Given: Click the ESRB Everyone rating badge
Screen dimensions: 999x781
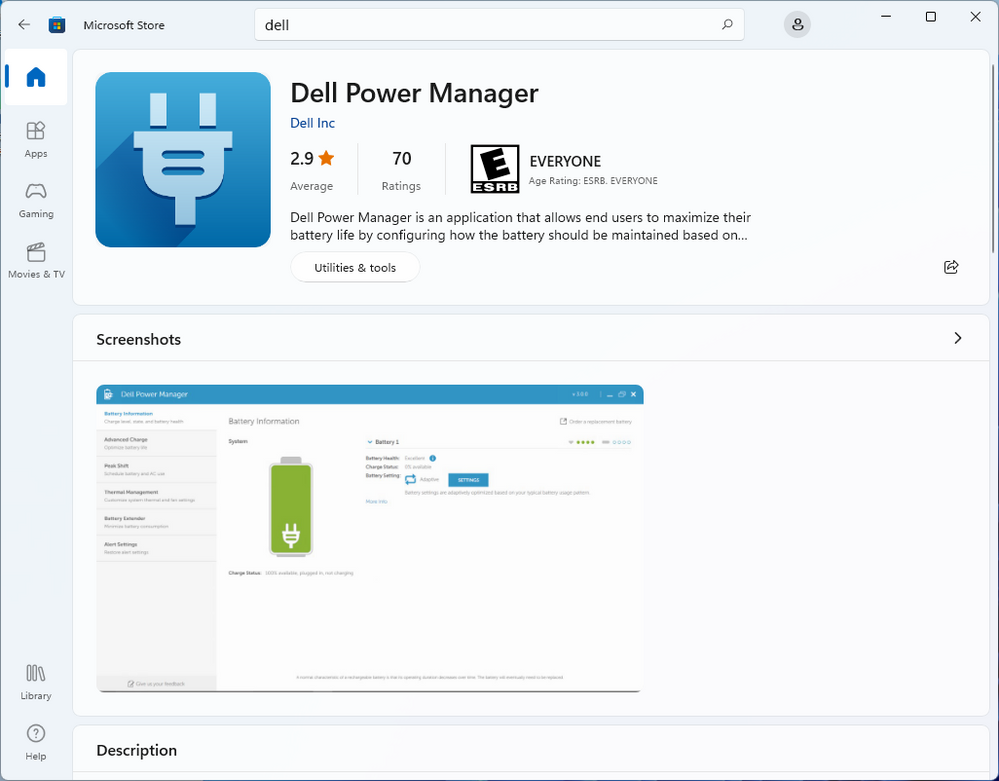Looking at the screenshot, I should coord(495,169).
